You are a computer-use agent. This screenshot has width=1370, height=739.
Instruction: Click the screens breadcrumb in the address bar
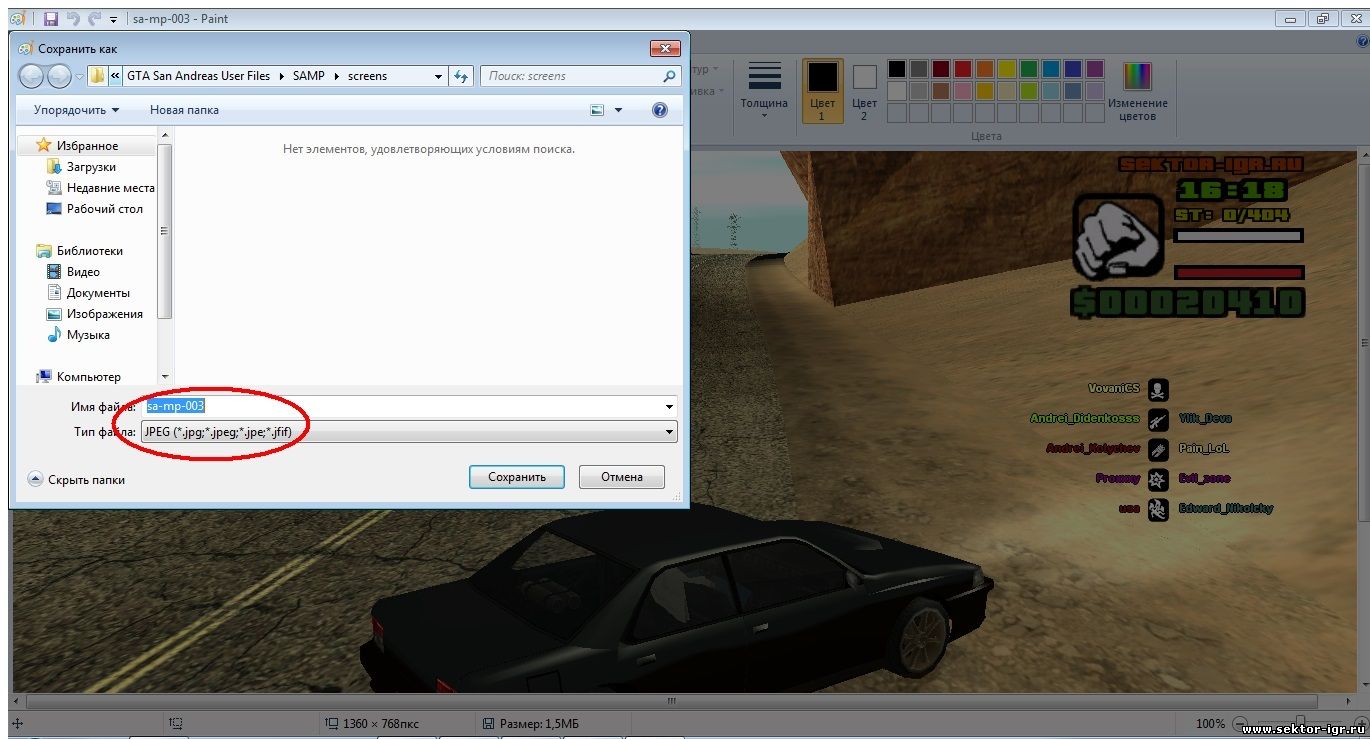click(x=367, y=76)
